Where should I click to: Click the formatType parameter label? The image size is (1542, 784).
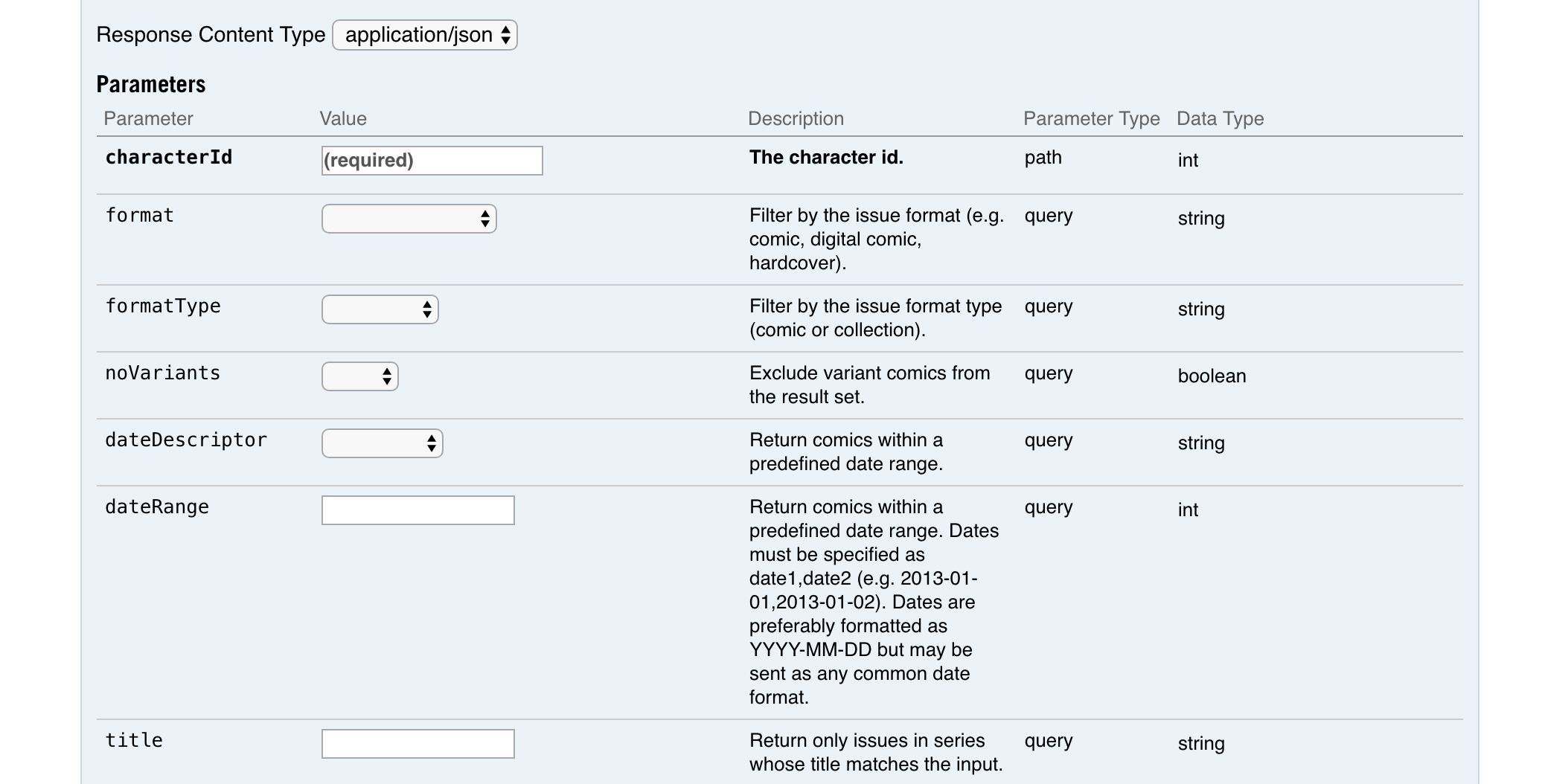click(163, 306)
